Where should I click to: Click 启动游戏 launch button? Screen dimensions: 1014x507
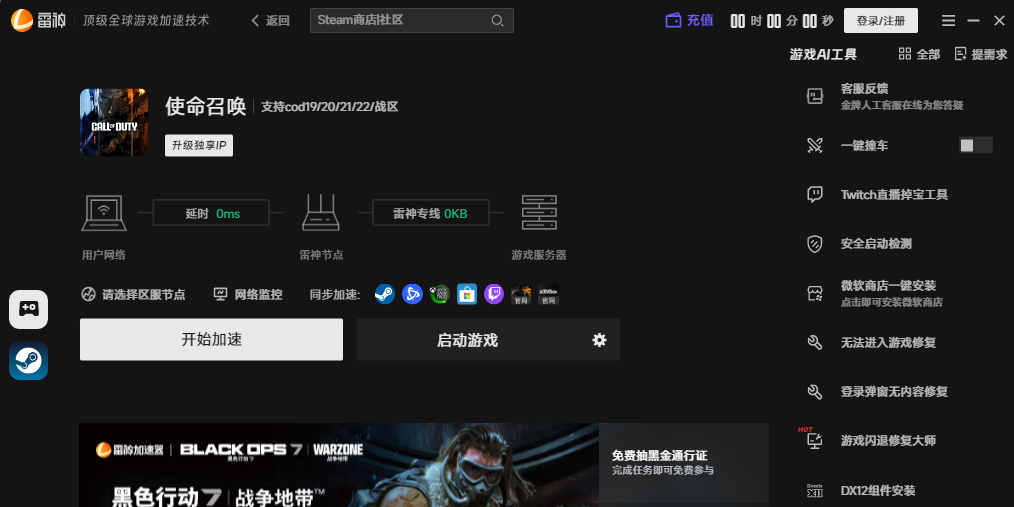(x=468, y=340)
